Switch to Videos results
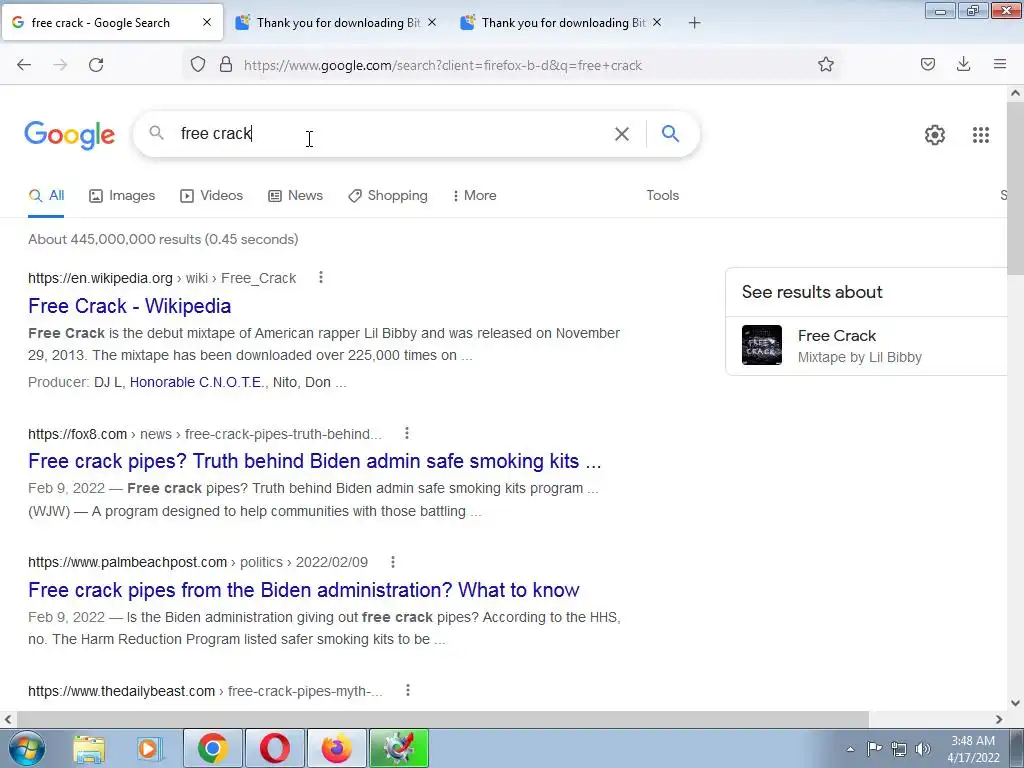 tap(212, 195)
